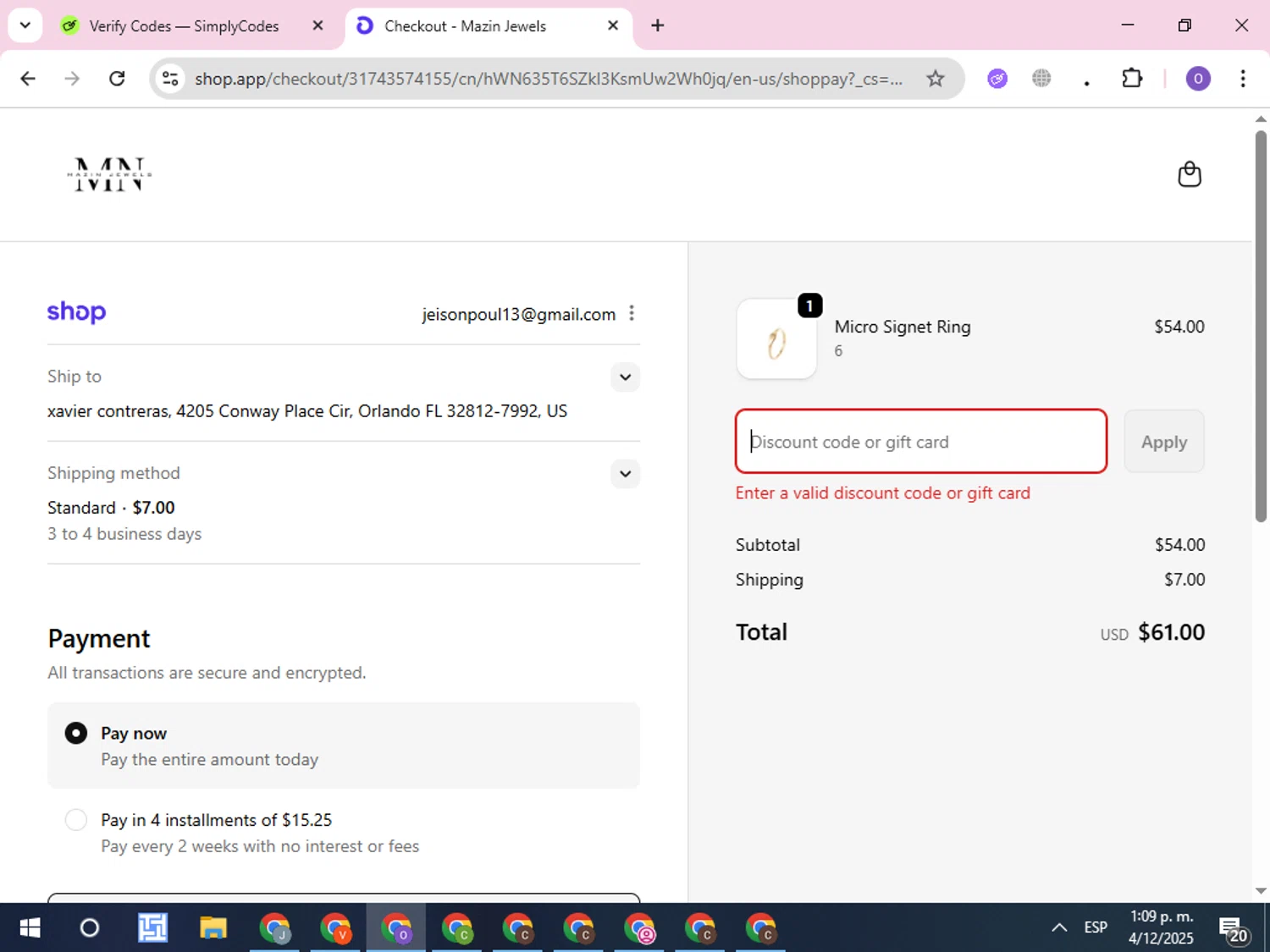Open Chrome three-dot main menu
Image resolution: width=1270 pixels, height=952 pixels.
coord(1242,79)
